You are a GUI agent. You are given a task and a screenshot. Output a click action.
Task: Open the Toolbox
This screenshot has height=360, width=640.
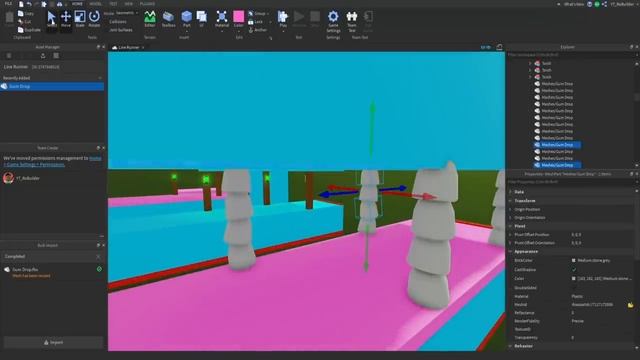coord(168,19)
